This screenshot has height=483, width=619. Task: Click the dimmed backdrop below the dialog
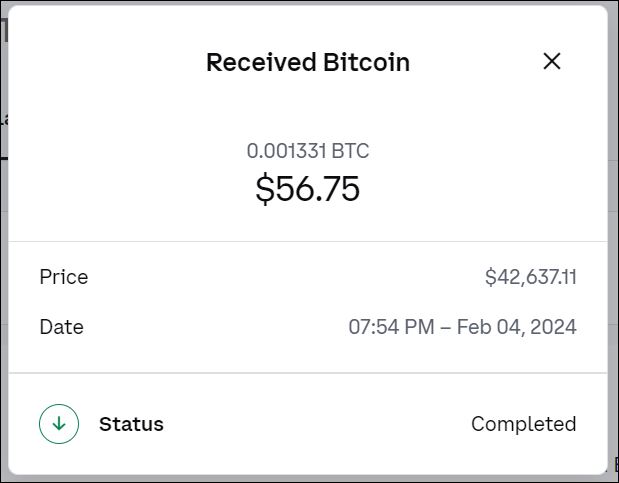pyautogui.click(x=300, y=478)
